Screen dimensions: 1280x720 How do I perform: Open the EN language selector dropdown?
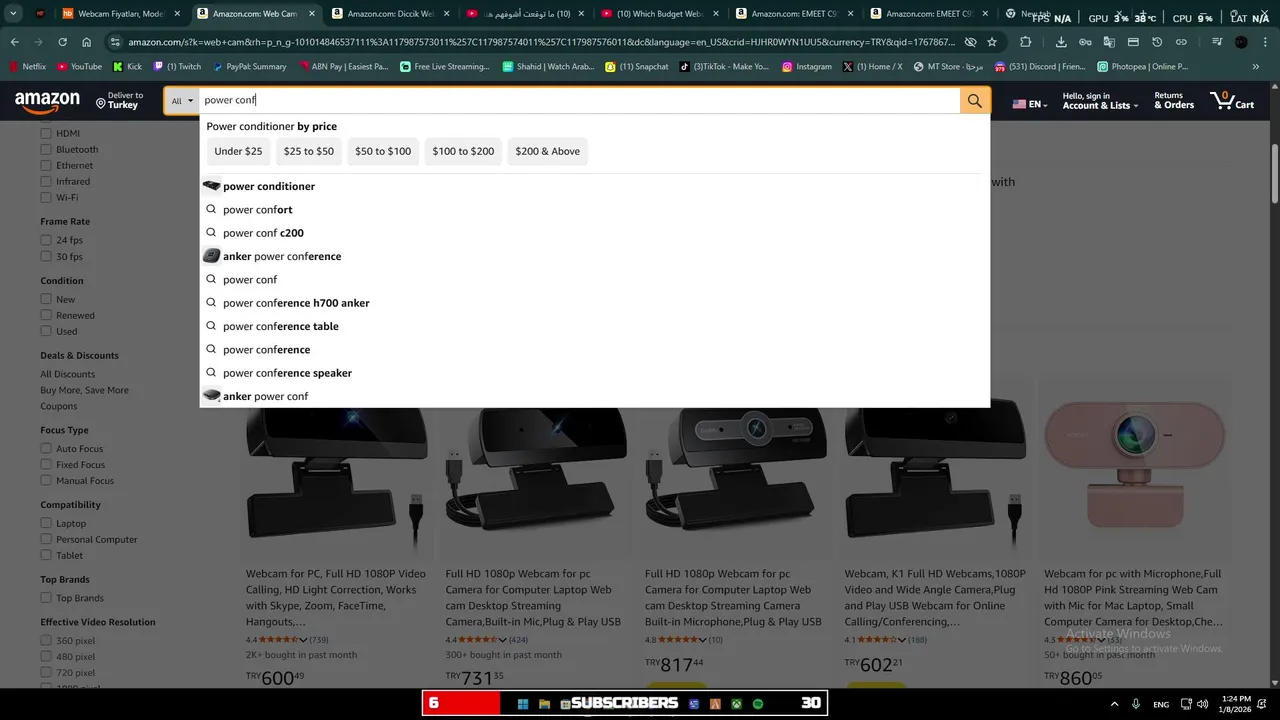pos(1030,104)
